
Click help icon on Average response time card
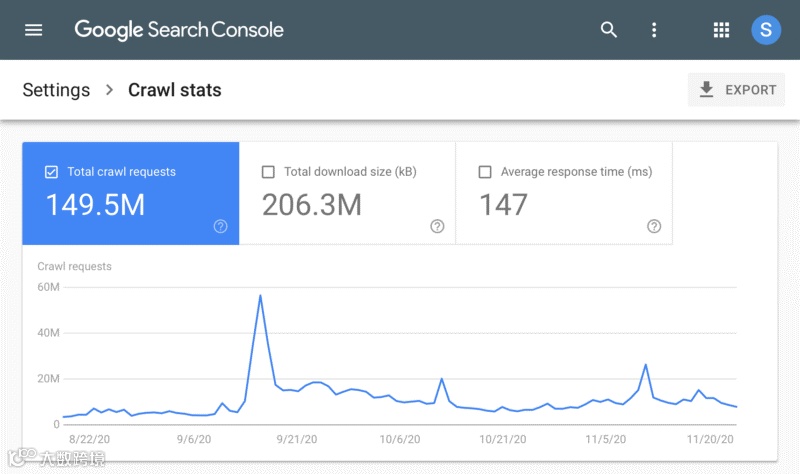coord(654,227)
